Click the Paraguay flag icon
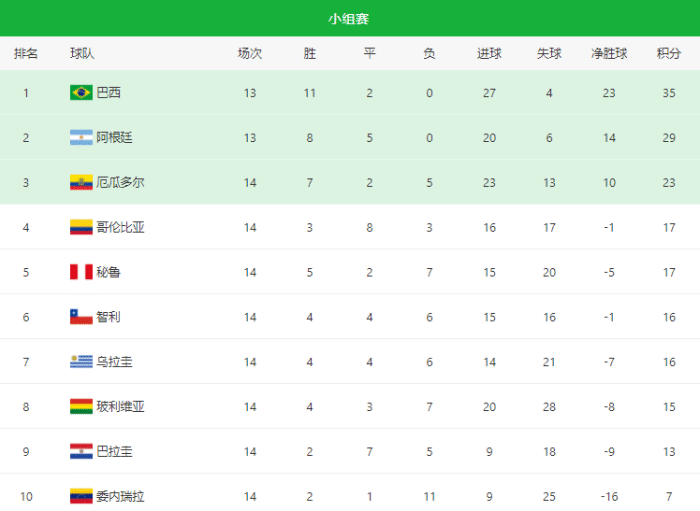 click(x=81, y=451)
